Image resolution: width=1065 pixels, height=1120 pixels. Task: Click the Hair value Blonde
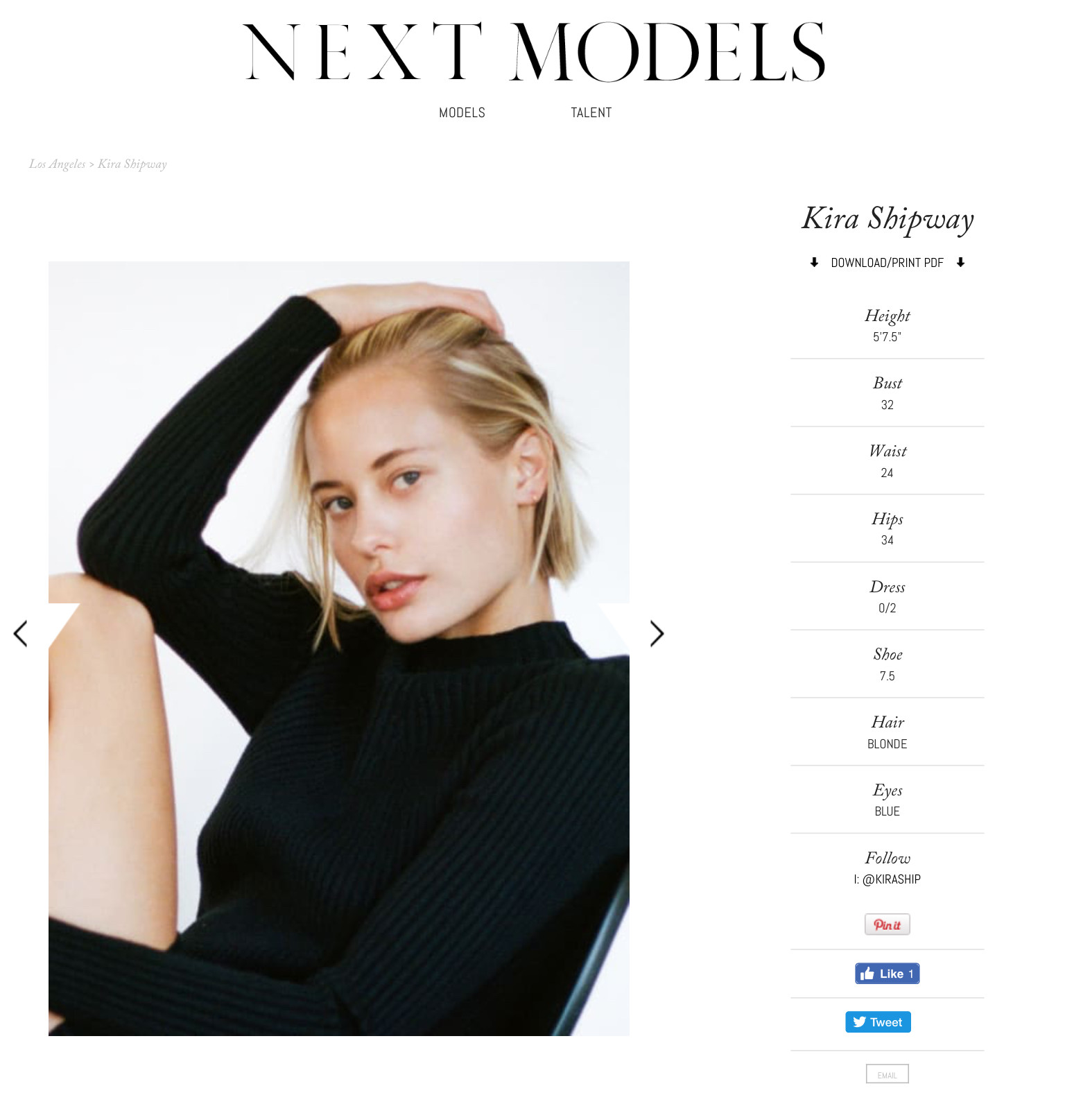coord(887,744)
